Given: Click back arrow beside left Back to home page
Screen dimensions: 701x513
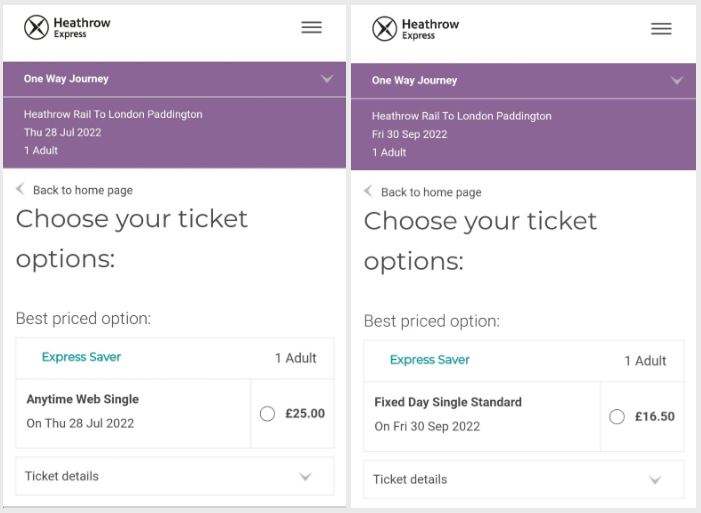Looking at the screenshot, I should 21,189.
